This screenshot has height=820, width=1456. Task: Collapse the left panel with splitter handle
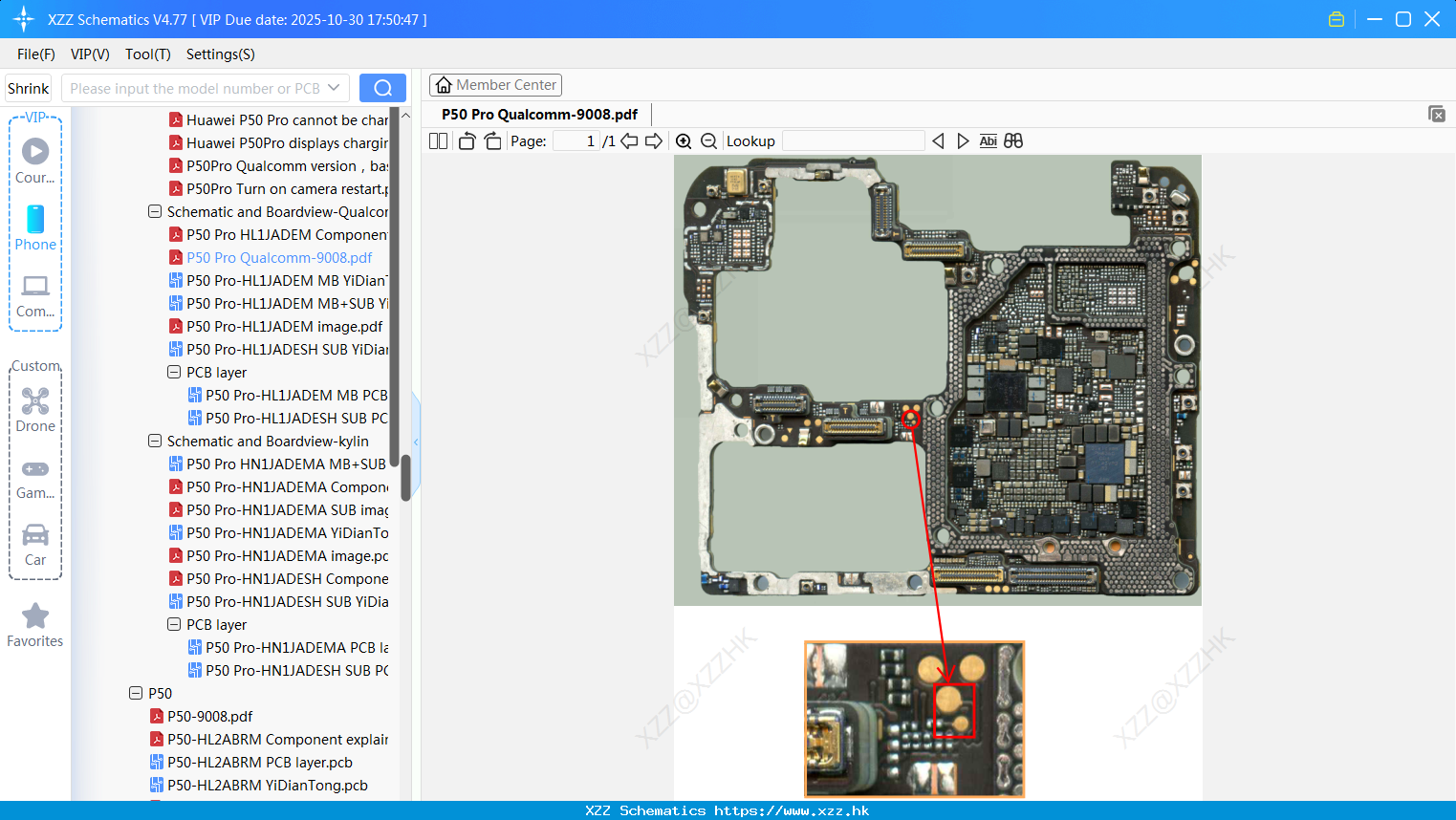pyautogui.click(x=416, y=442)
